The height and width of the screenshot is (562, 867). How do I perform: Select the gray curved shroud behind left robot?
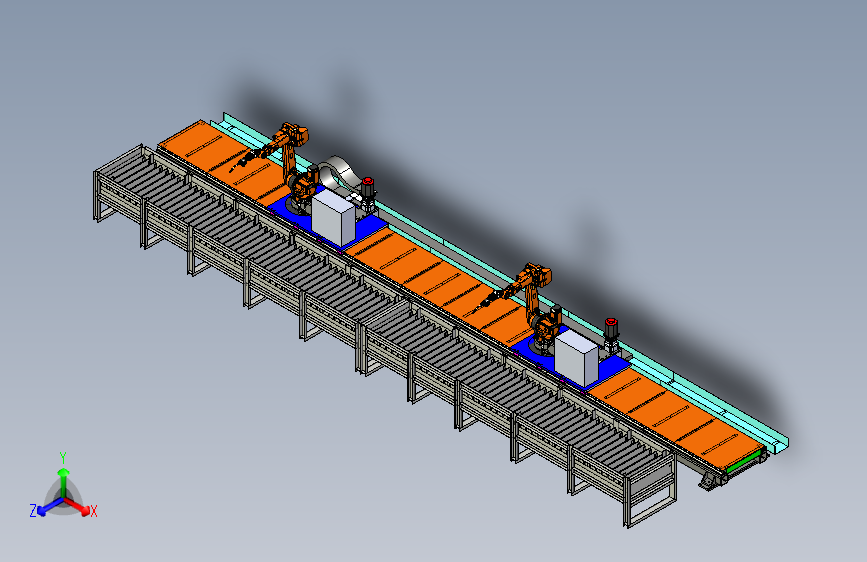pos(338,171)
